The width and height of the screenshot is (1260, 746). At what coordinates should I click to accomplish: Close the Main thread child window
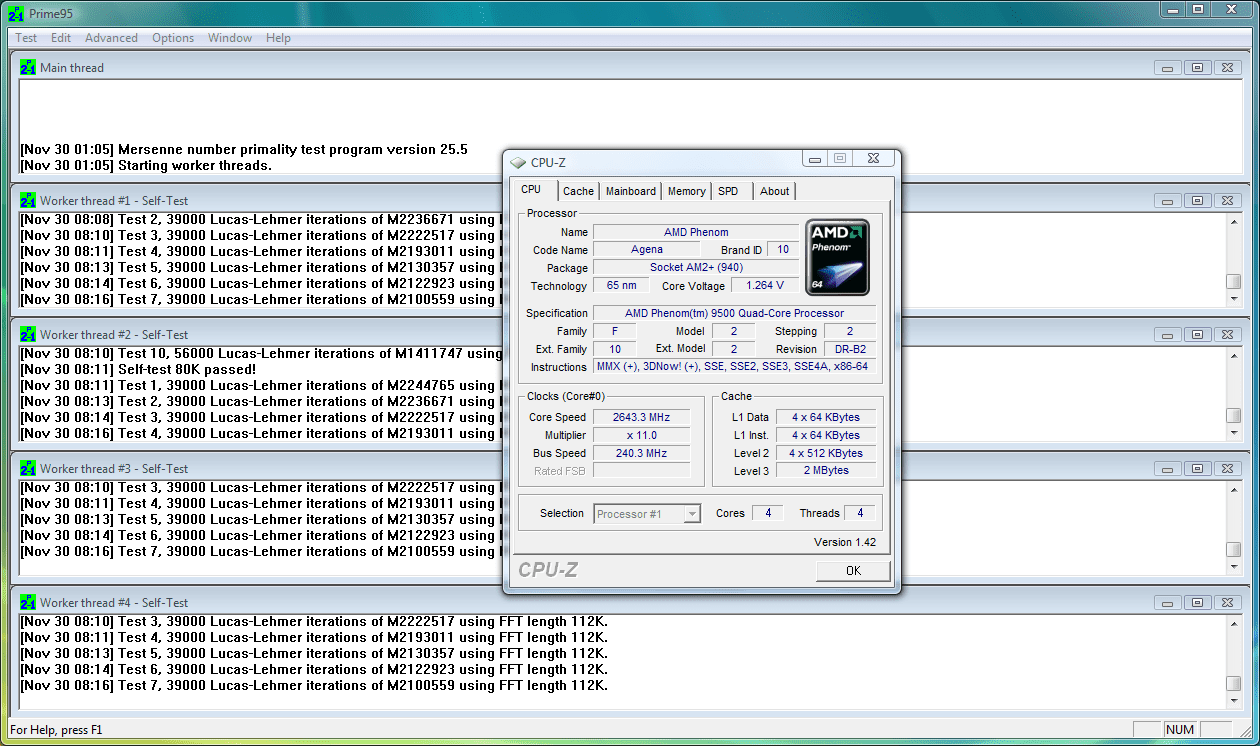click(x=1228, y=68)
